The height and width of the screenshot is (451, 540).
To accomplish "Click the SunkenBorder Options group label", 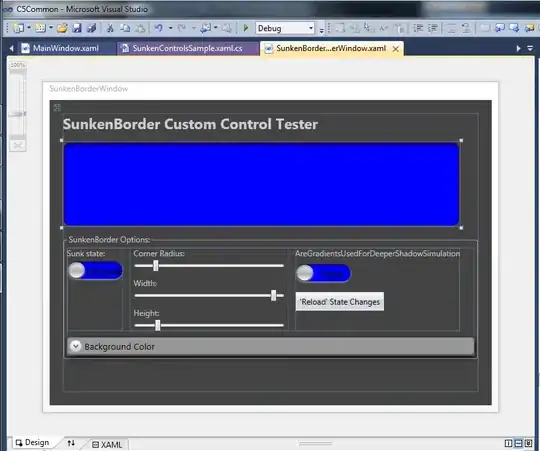I will 109,240.
